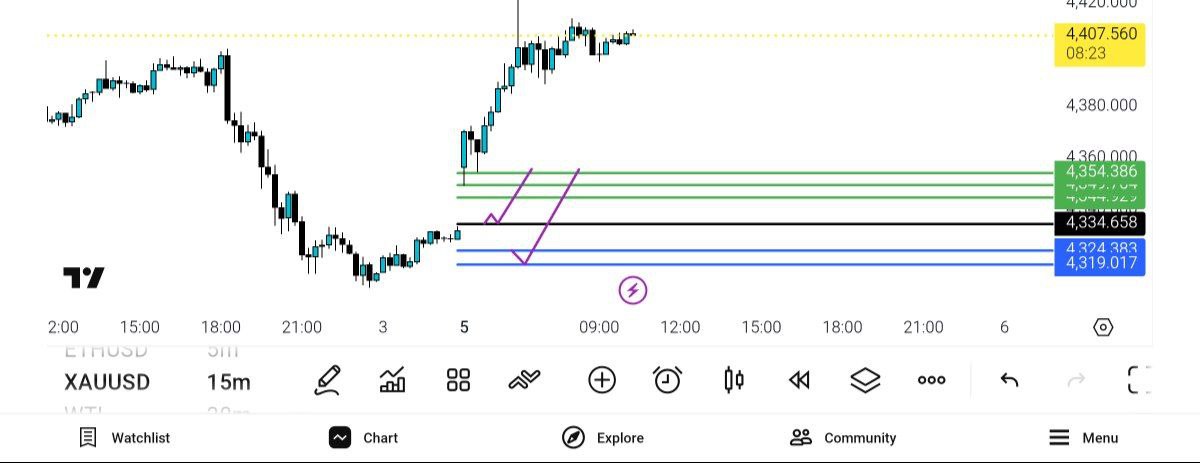The image size is (1200, 463).
Task: Open the Community tab
Action: (x=843, y=438)
